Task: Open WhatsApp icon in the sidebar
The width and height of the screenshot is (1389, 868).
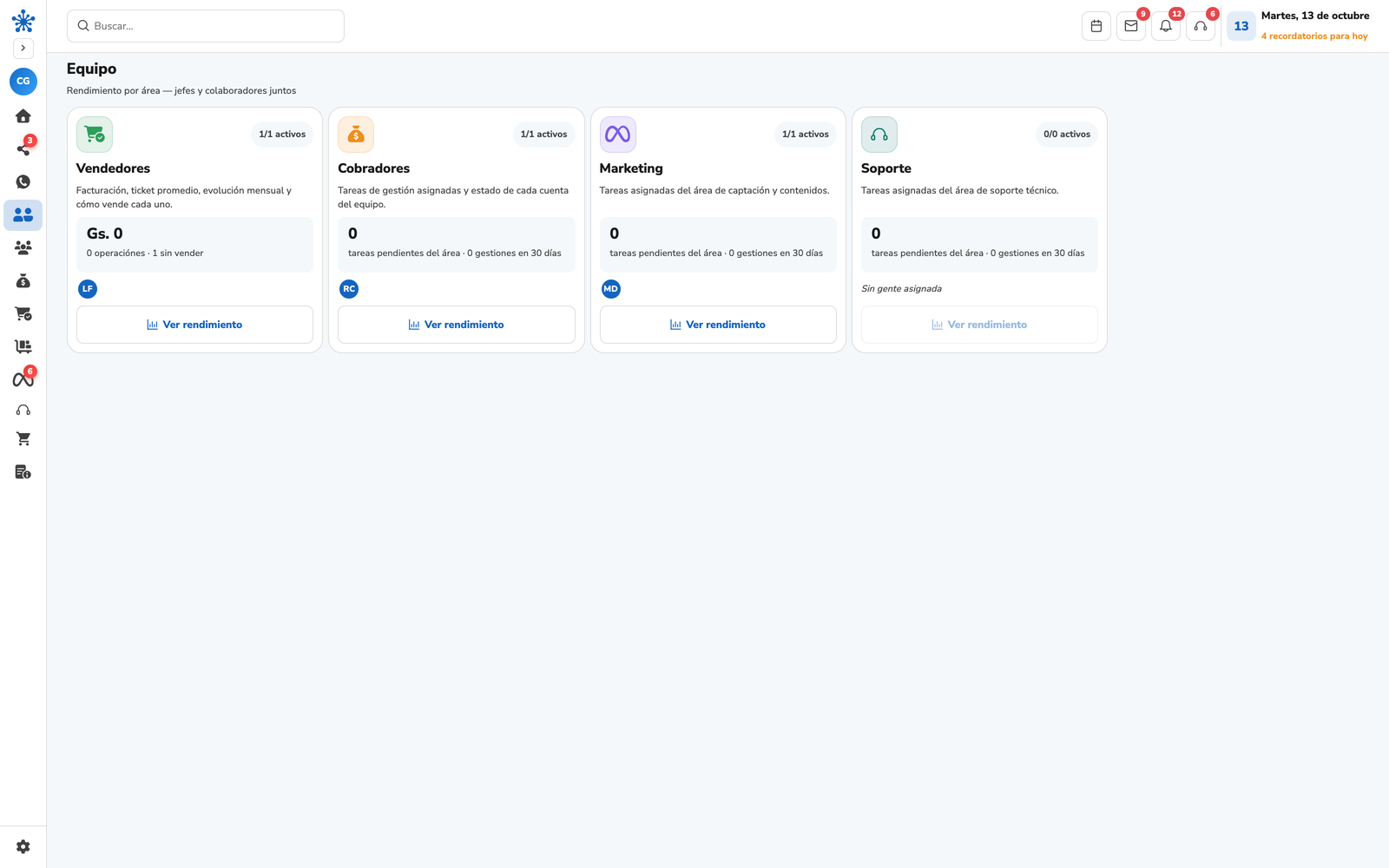Action: click(23, 181)
